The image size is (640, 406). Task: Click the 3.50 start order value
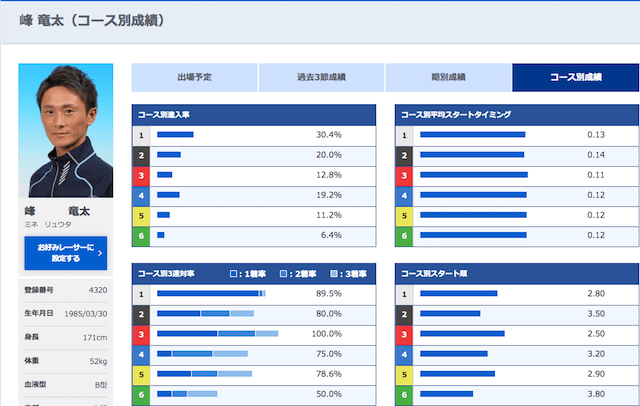(596, 313)
